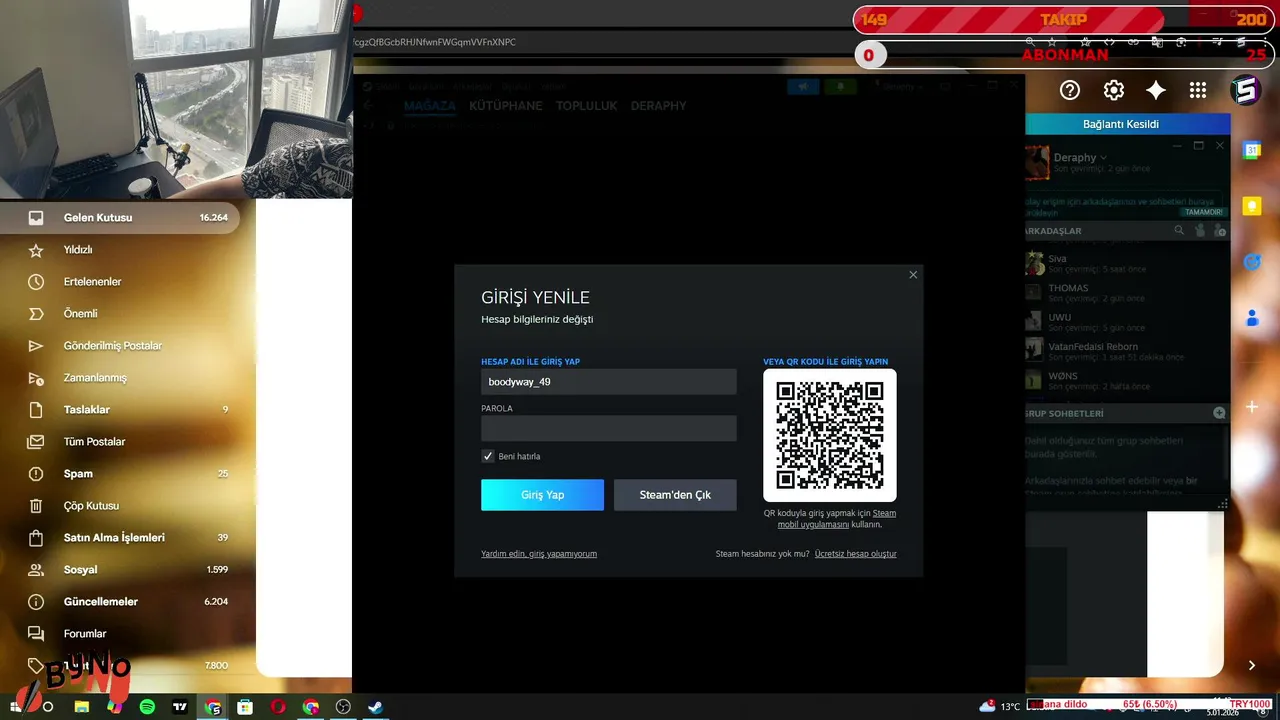Search friends in Steam friends list

click(1179, 231)
